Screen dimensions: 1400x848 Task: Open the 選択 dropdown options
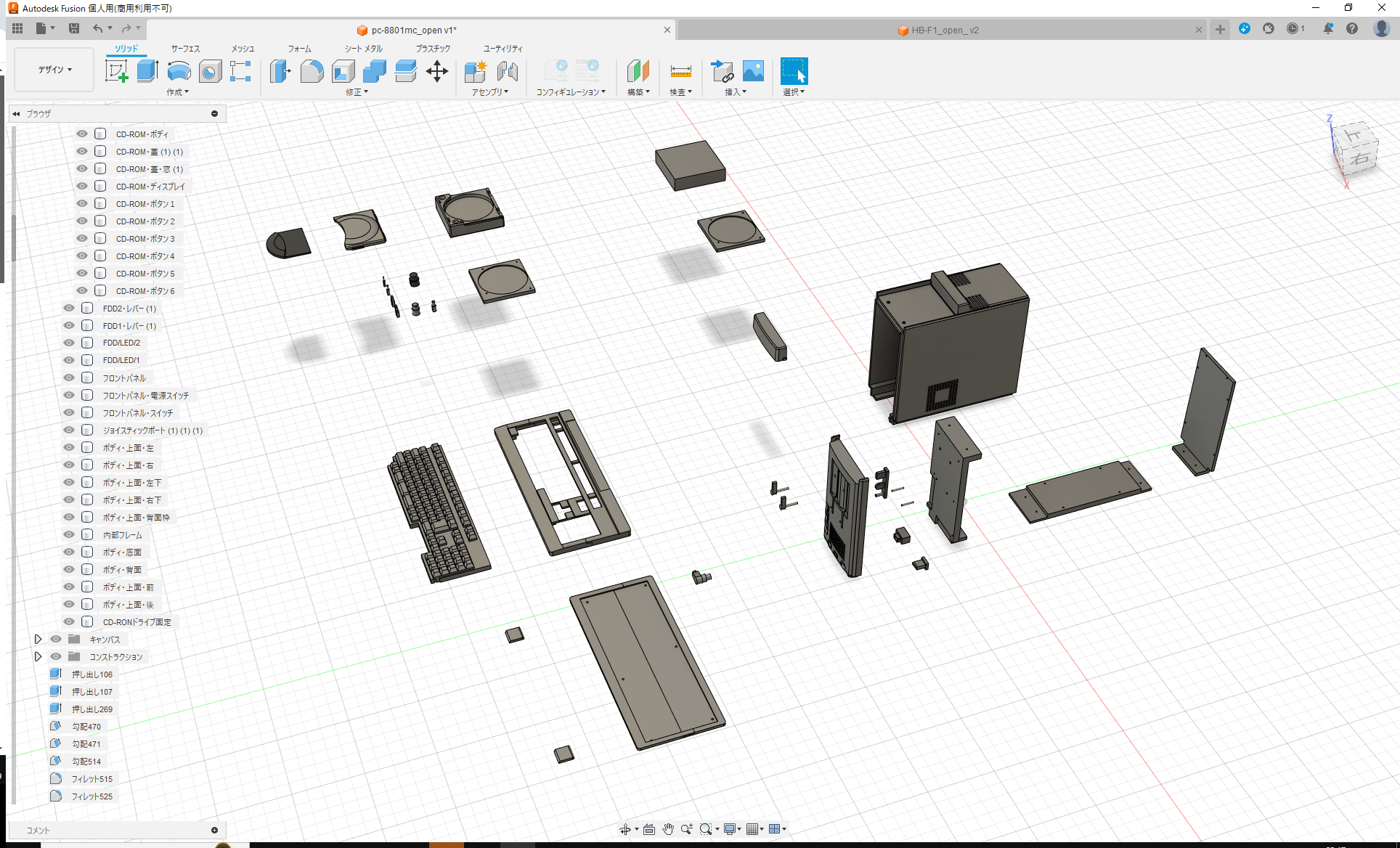click(x=794, y=91)
